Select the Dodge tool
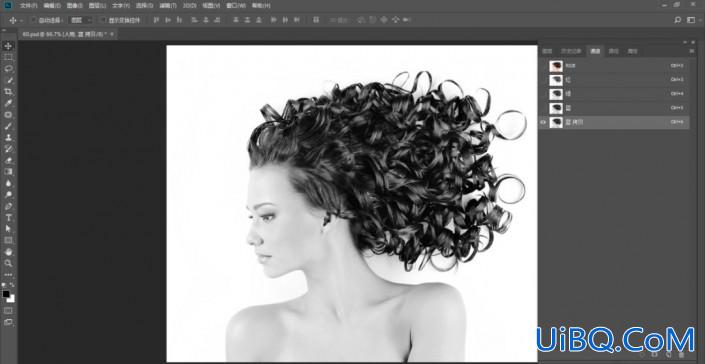 [9, 195]
